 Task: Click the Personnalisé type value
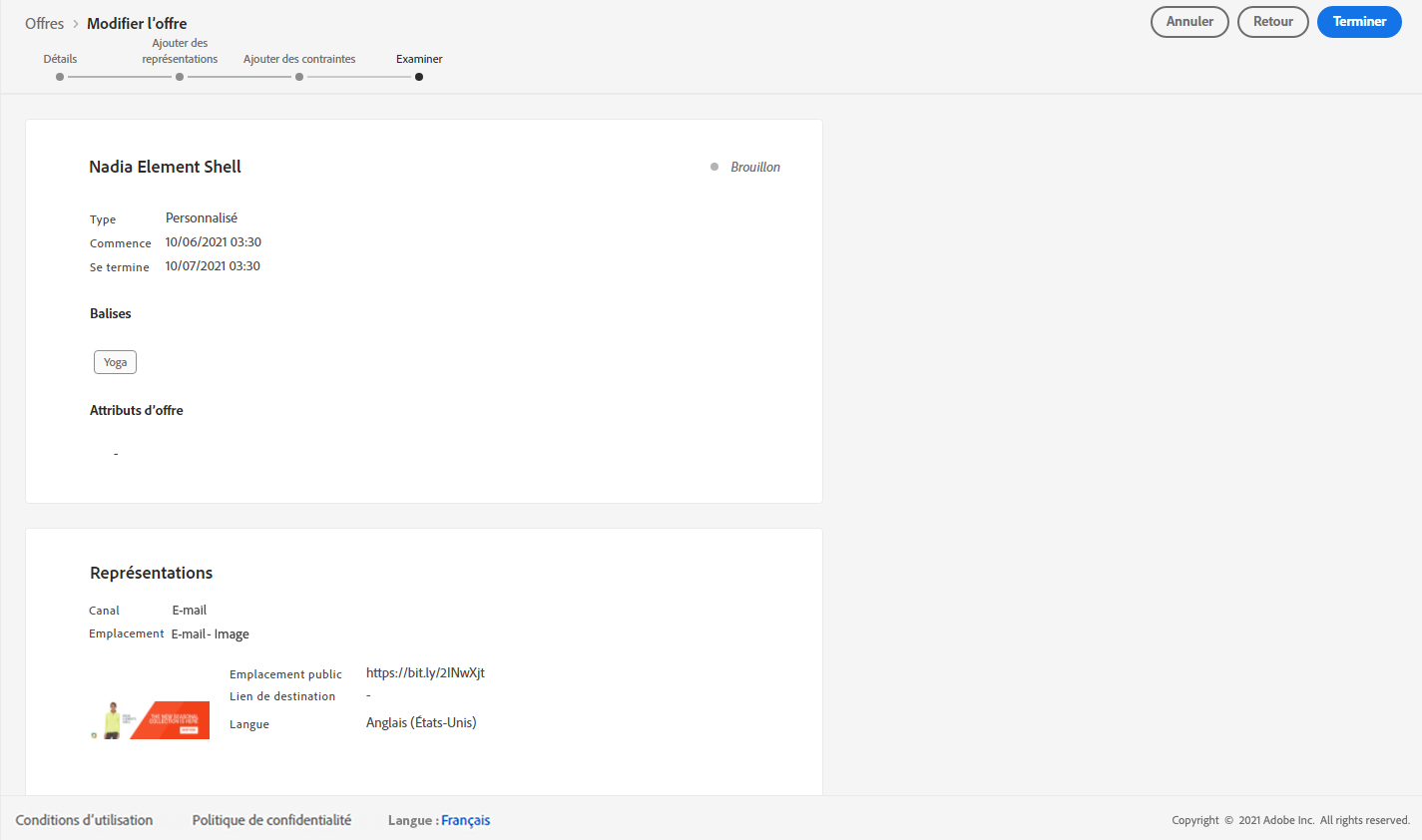pyautogui.click(x=202, y=217)
